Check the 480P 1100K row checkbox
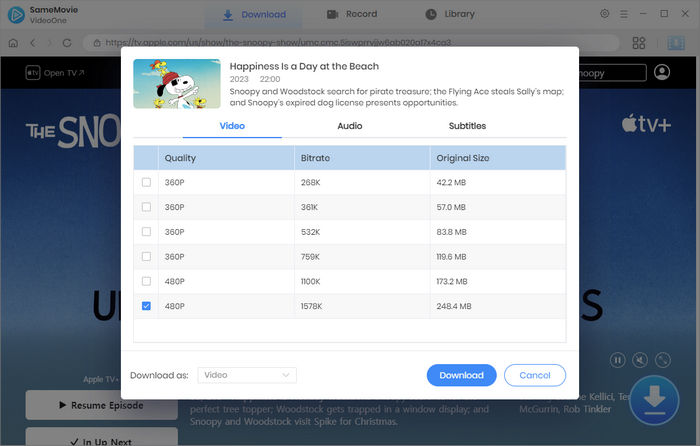 [146, 281]
